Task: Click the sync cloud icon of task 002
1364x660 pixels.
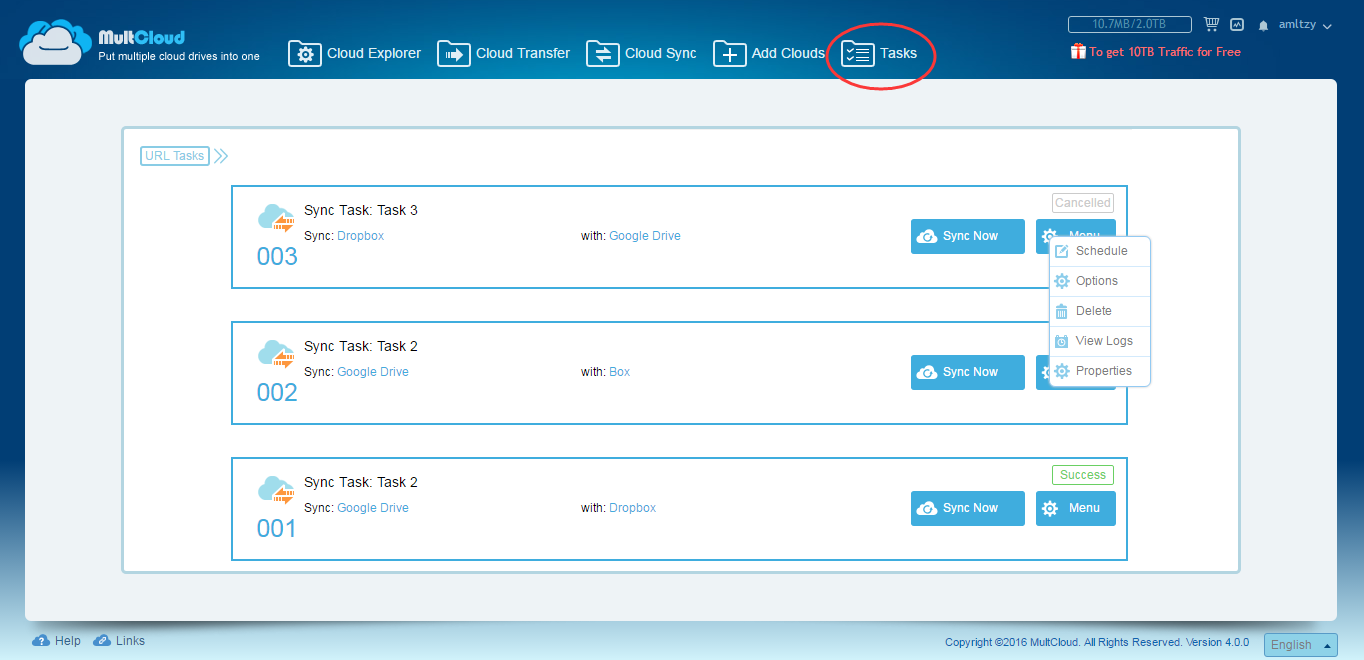Action: click(x=276, y=354)
